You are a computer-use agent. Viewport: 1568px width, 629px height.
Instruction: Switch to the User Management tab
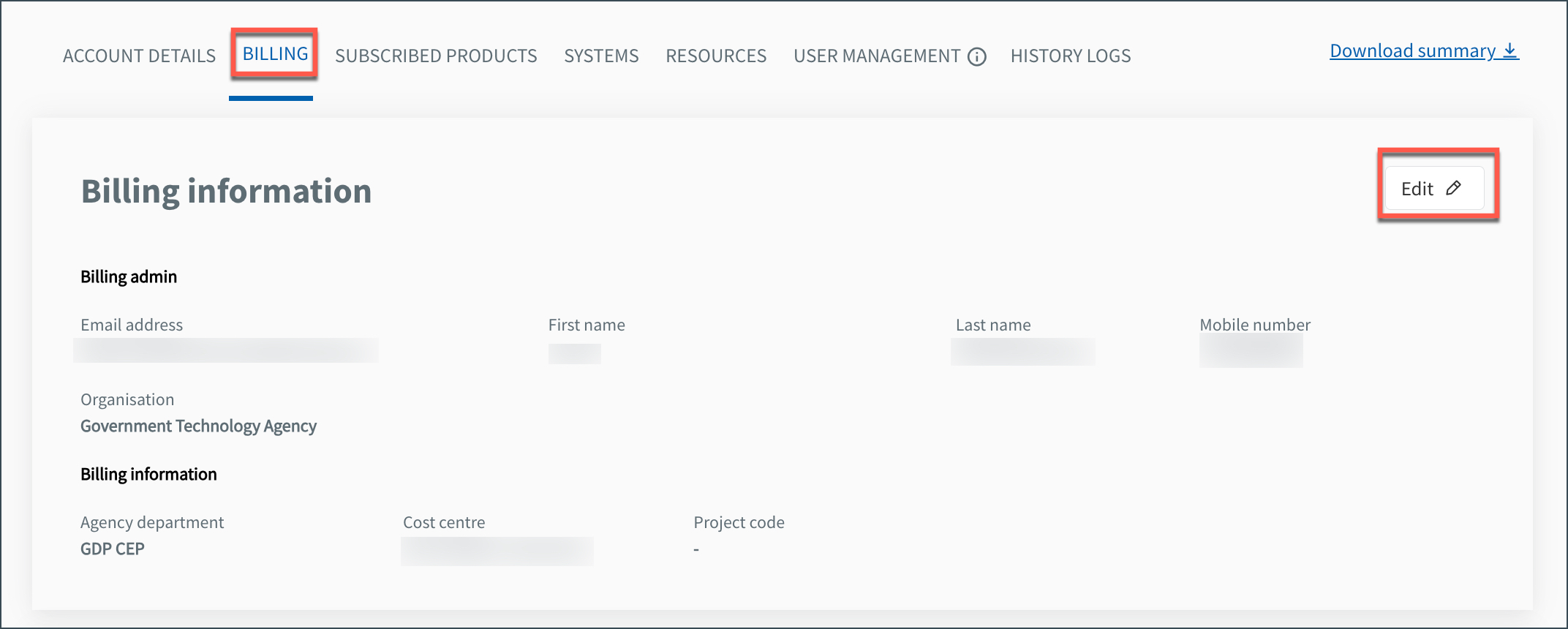coord(877,56)
